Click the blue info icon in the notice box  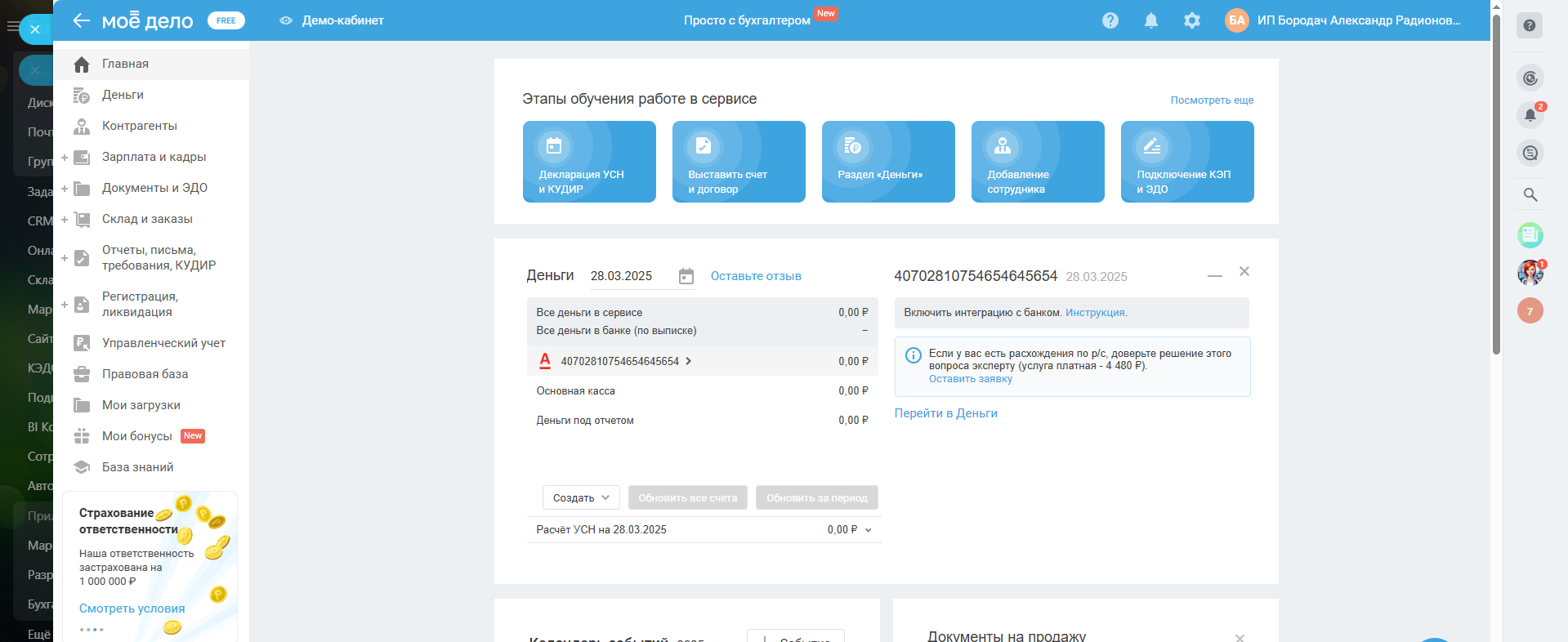pos(914,355)
